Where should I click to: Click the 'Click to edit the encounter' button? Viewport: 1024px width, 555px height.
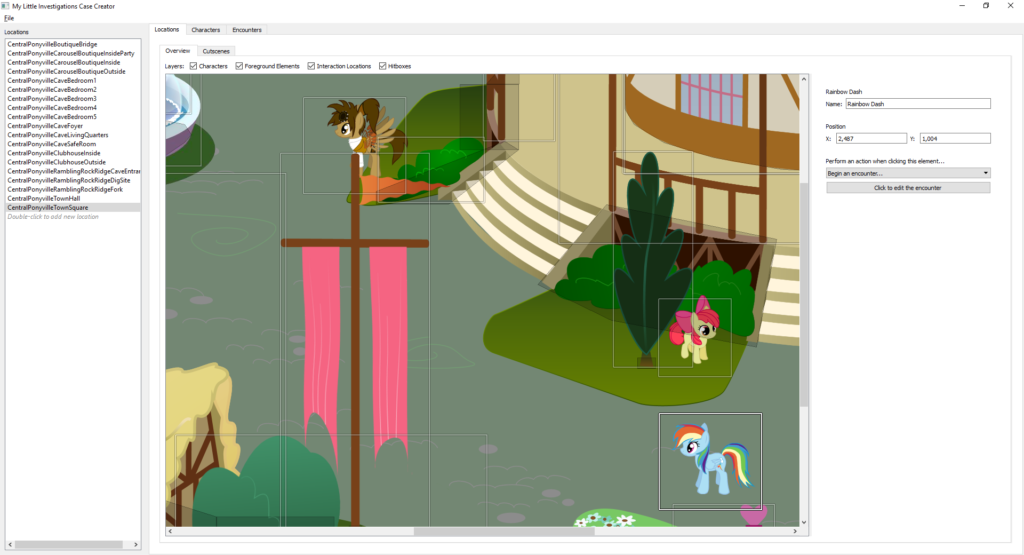908,187
